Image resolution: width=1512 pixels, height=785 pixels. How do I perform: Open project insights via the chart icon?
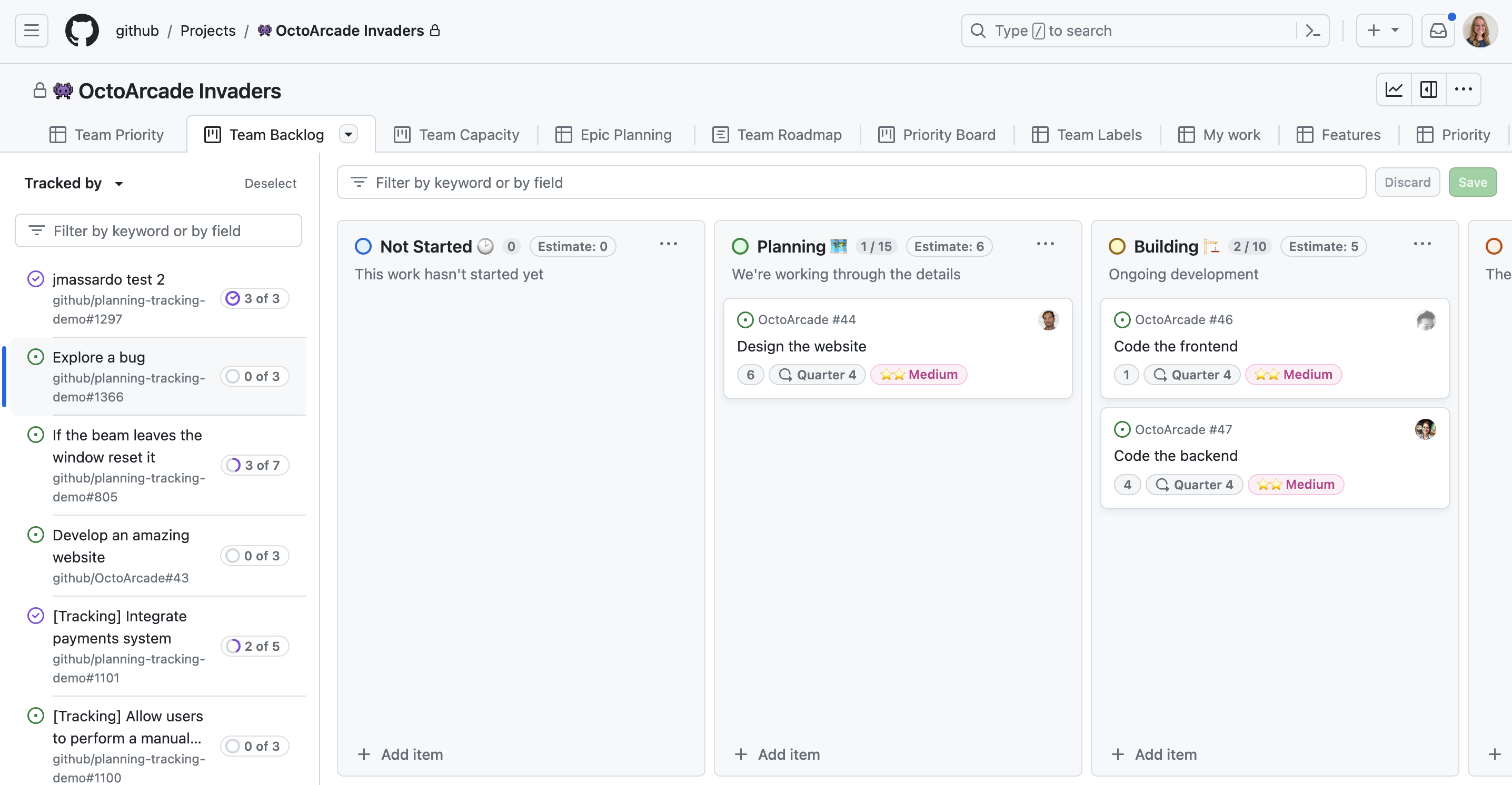tap(1394, 89)
